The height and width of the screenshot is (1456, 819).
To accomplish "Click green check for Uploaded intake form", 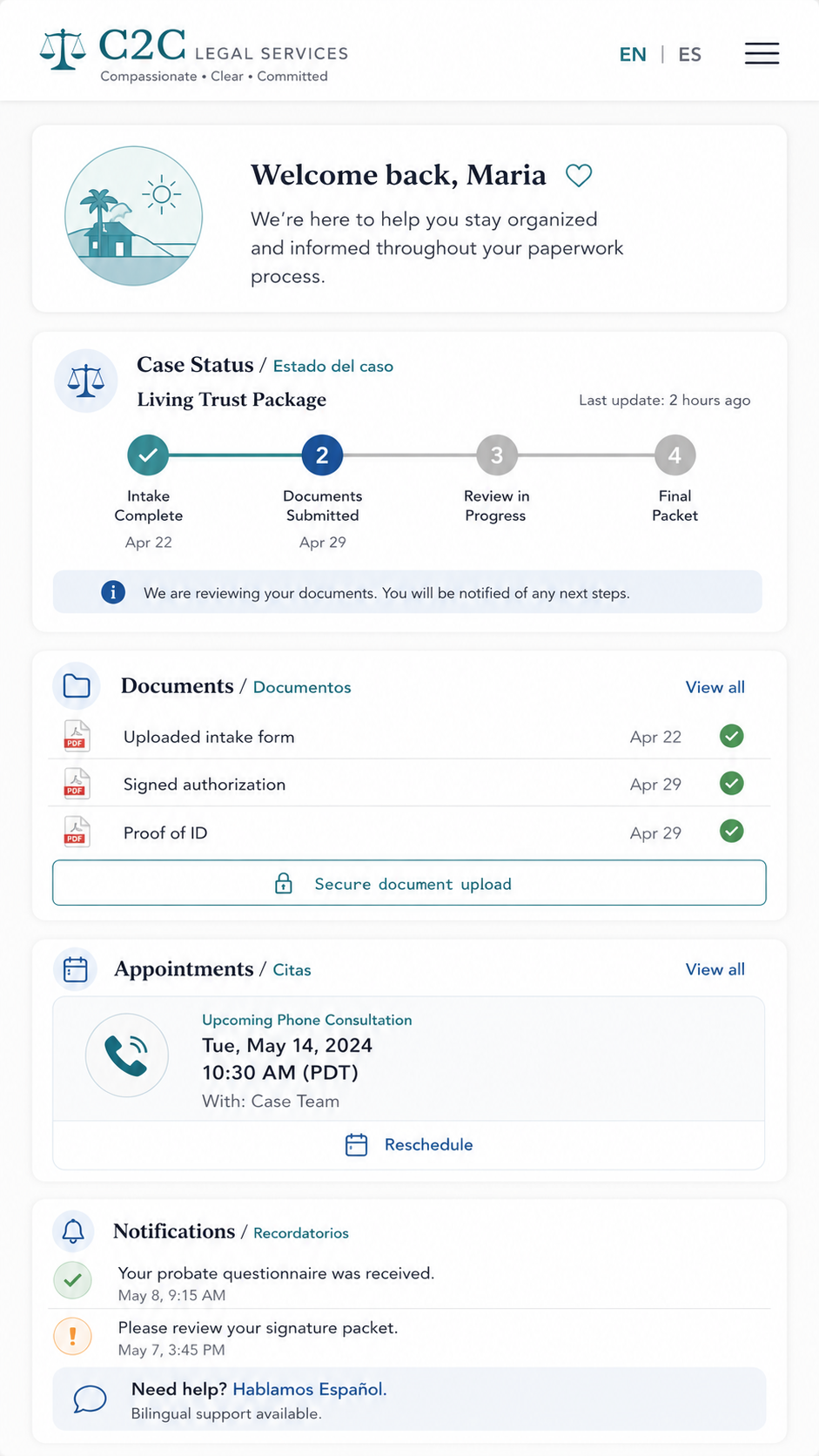I will coord(732,736).
